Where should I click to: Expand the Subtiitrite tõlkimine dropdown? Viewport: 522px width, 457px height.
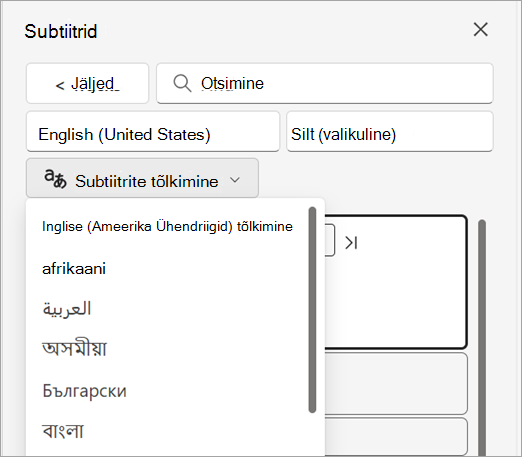point(142,178)
